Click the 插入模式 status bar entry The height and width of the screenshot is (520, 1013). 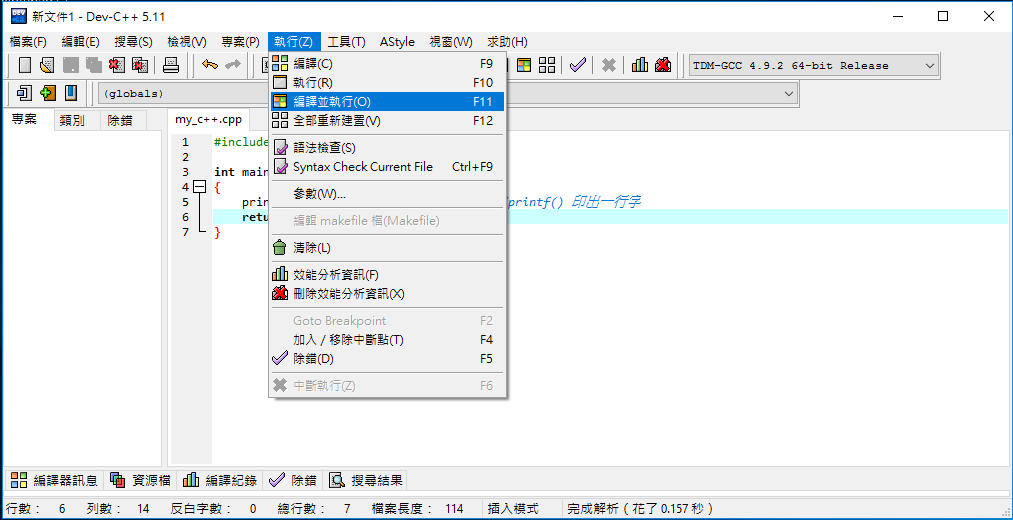(513, 509)
